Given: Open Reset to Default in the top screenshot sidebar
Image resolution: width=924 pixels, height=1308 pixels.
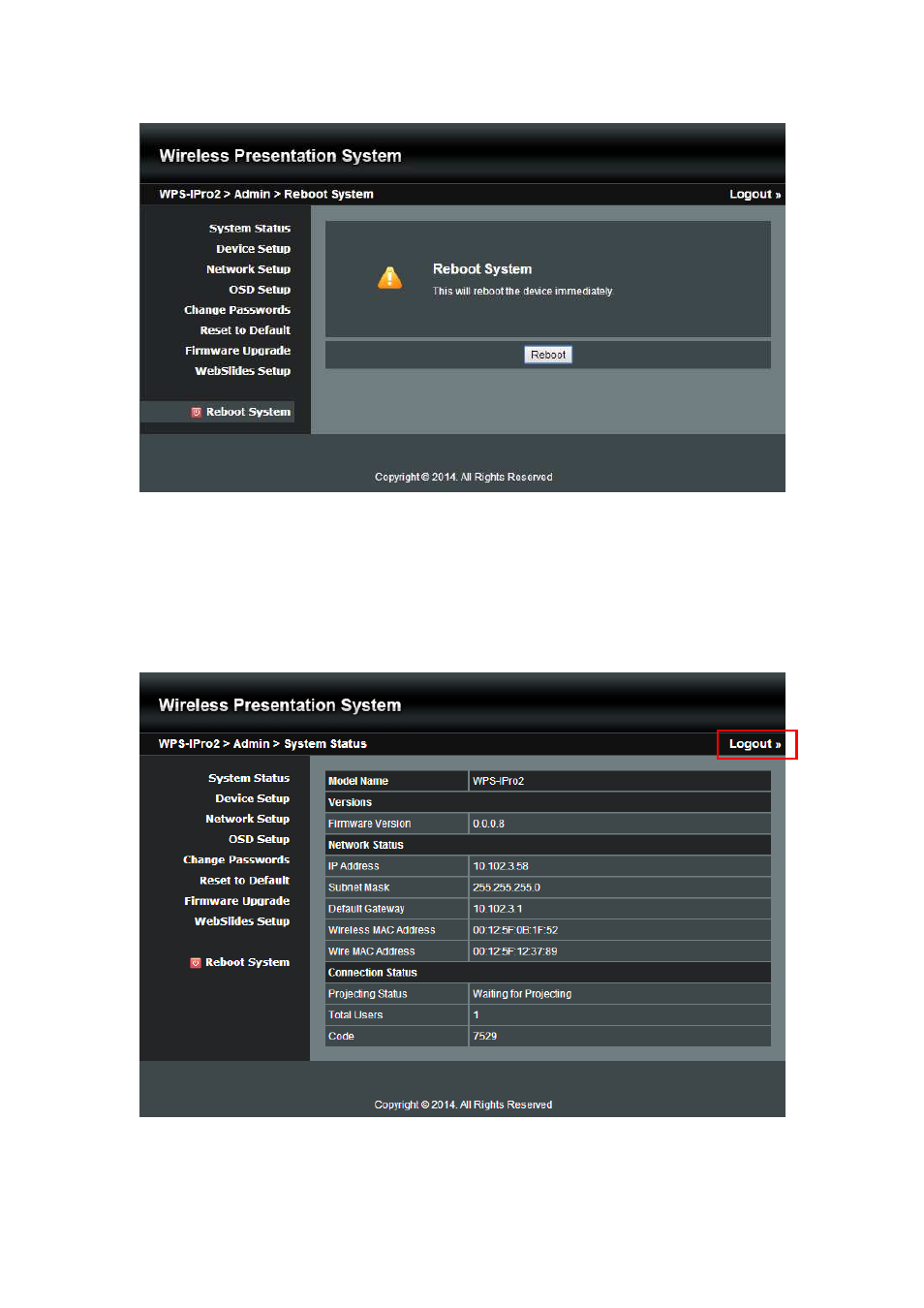Looking at the screenshot, I should (245, 330).
